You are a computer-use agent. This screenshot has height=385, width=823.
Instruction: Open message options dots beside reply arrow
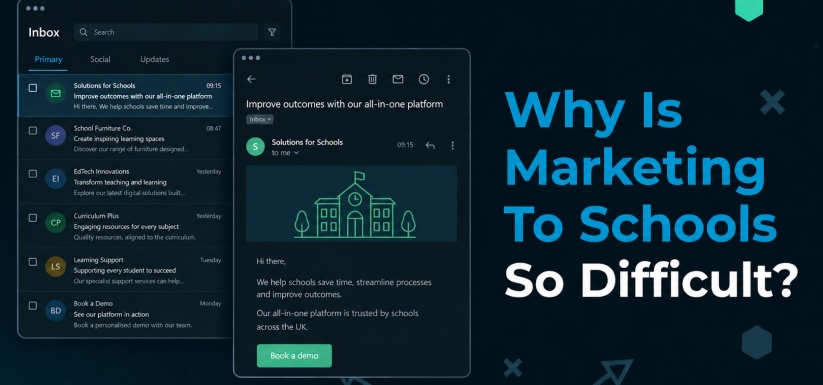[x=452, y=145]
